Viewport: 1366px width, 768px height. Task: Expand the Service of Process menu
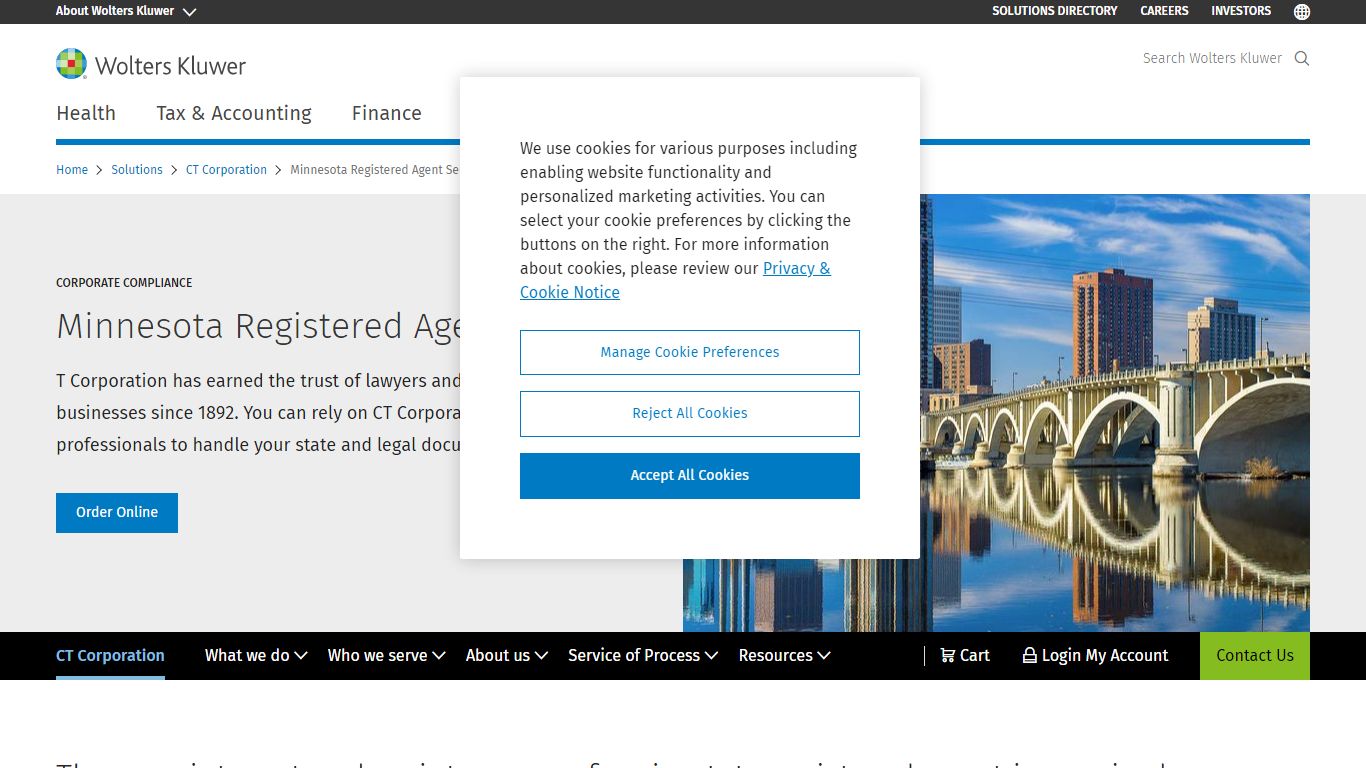pos(643,656)
